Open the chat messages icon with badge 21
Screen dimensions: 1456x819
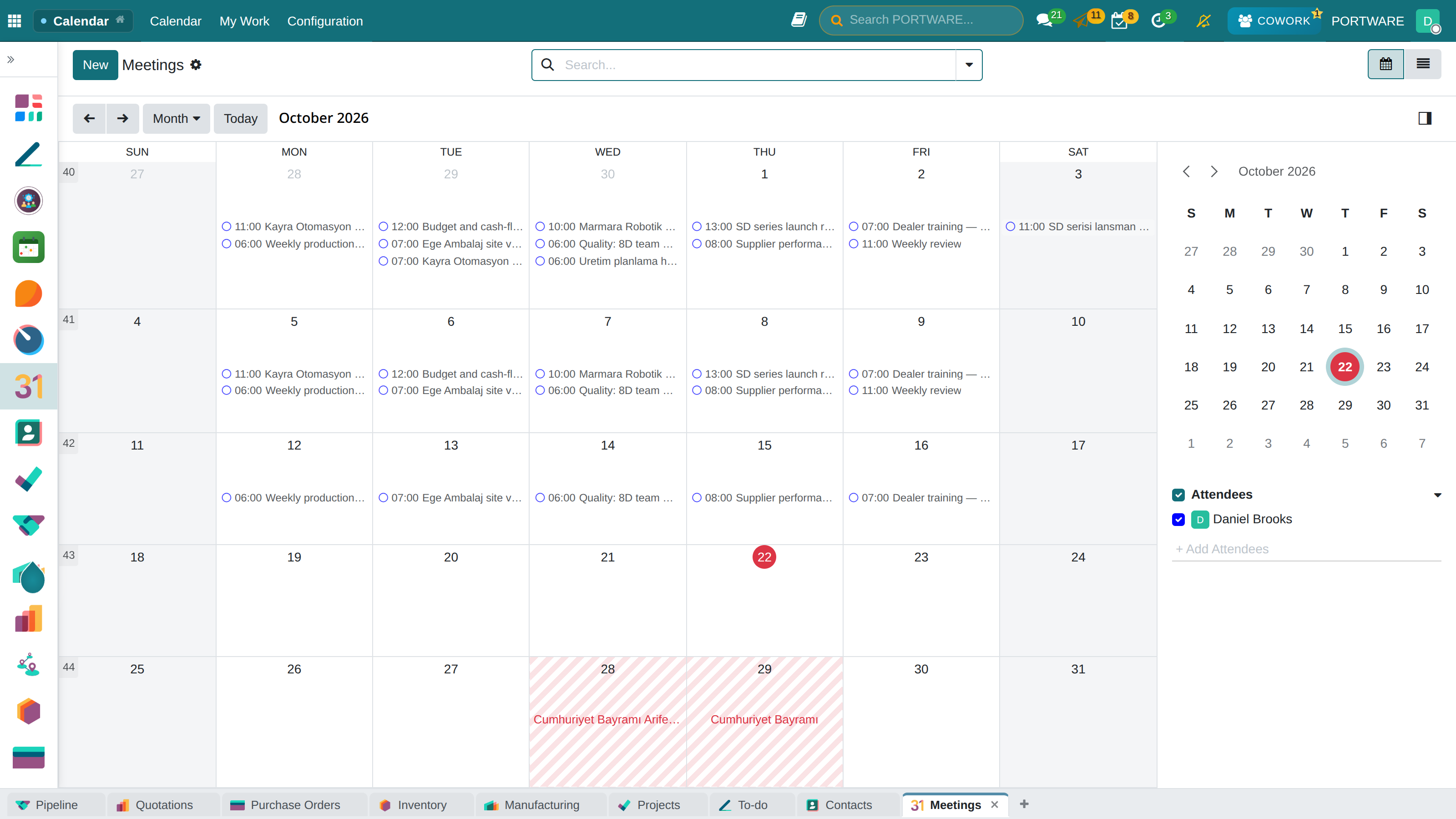(1045, 21)
